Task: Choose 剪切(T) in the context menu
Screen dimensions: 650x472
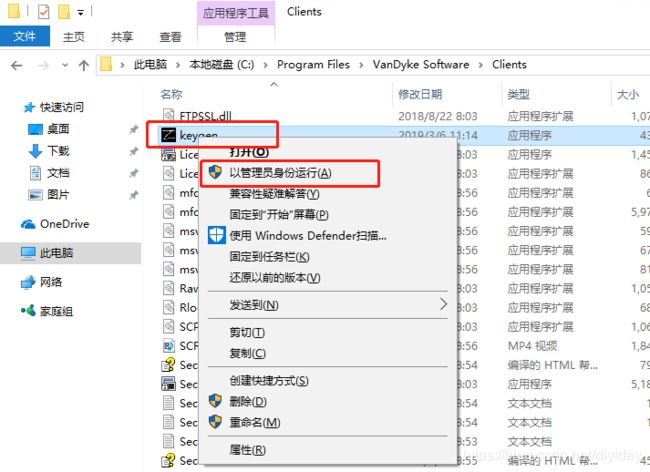Action: click(328, 332)
